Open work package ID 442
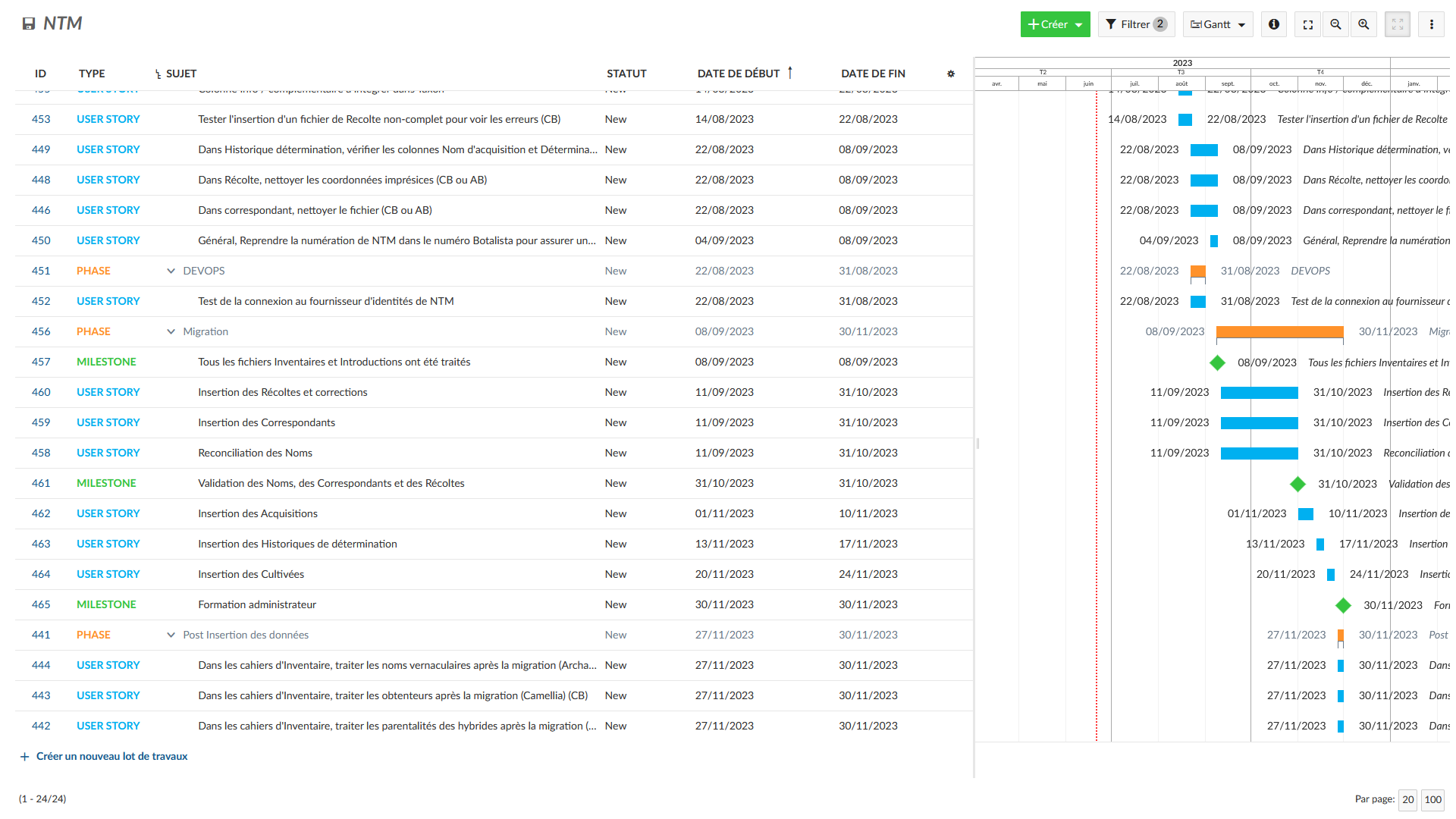 [41, 726]
